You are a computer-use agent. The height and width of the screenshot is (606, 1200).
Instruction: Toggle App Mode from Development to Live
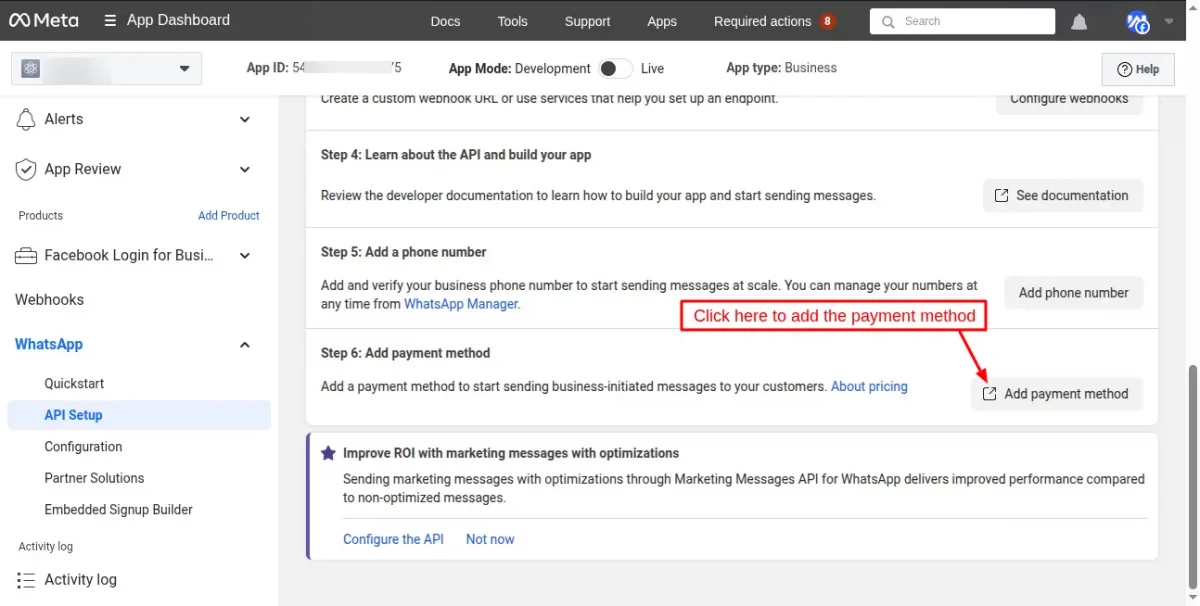coord(615,68)
